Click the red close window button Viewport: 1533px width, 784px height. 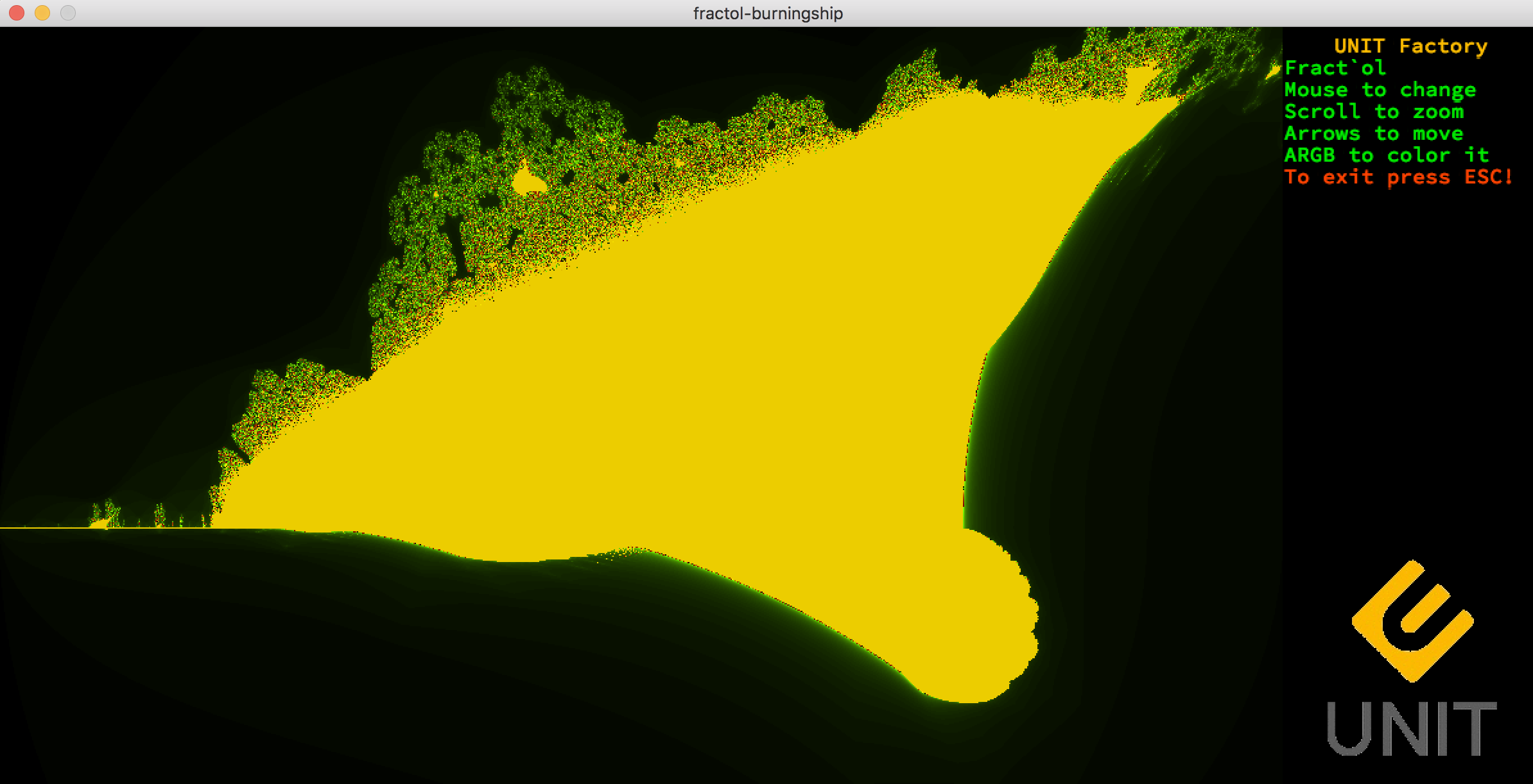17,13
